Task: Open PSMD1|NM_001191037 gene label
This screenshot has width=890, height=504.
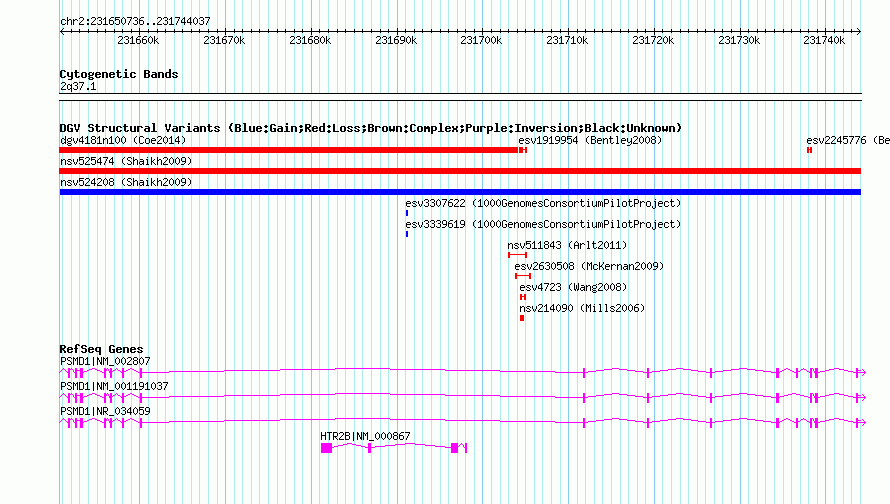Action: (114, 387)
